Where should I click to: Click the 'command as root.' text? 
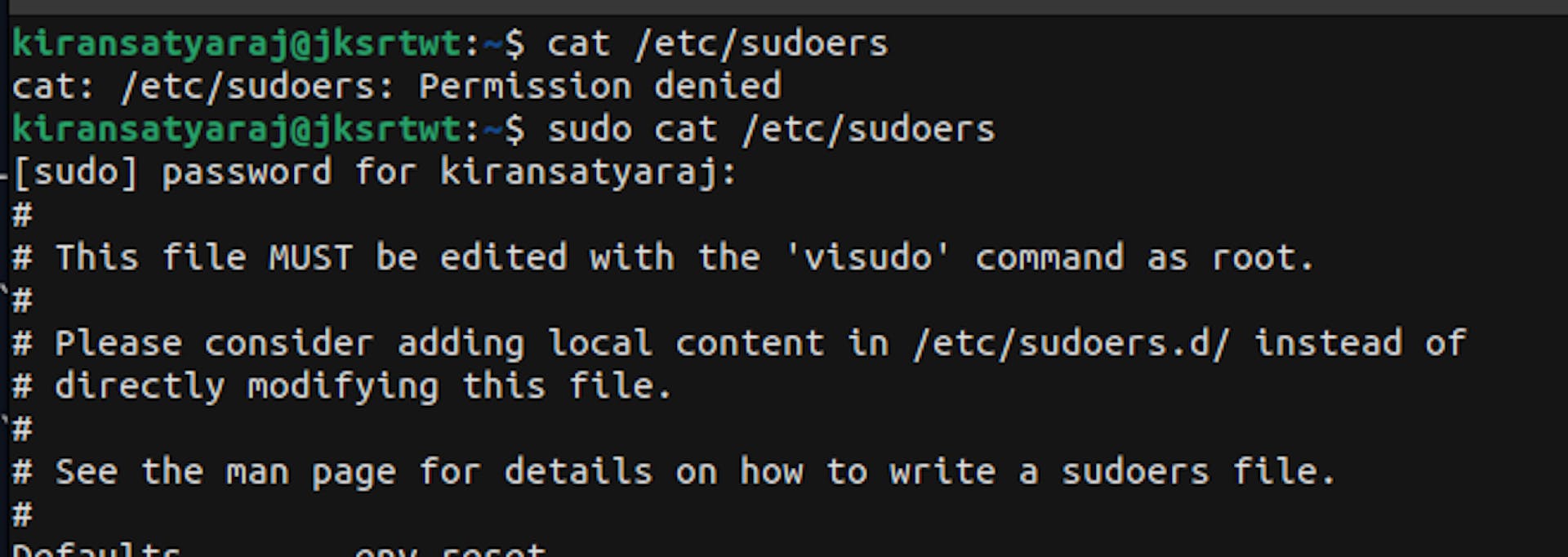click(x=1144, y=258)
